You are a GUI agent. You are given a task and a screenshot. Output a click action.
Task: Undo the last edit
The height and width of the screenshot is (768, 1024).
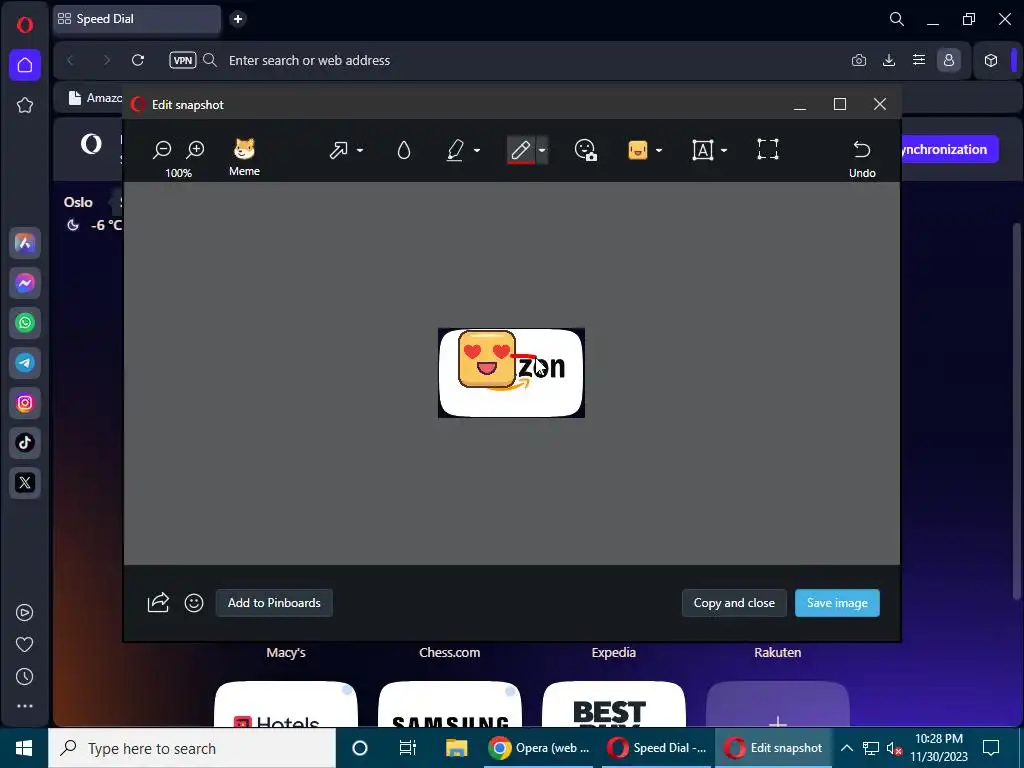point(862,159)
